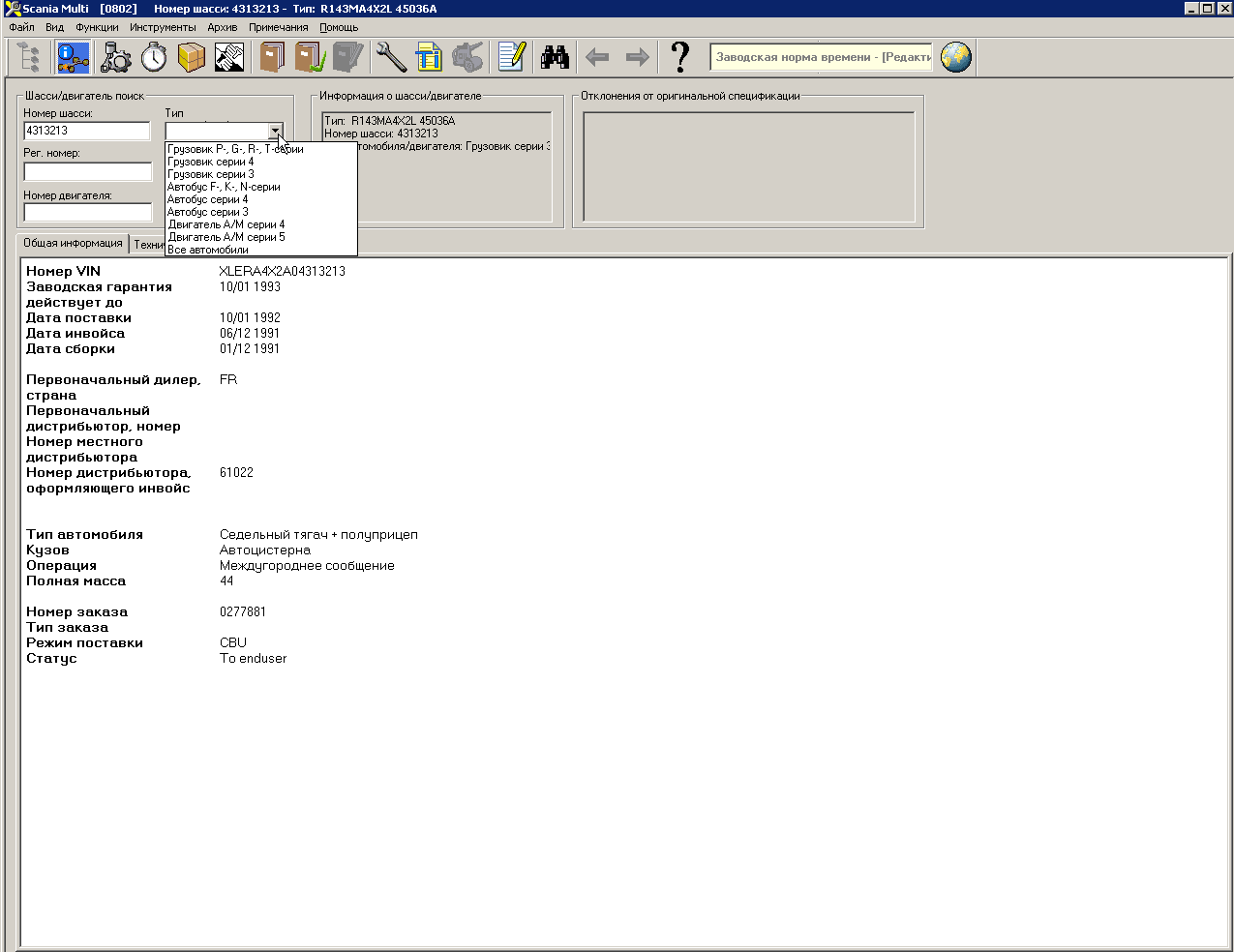This screenshot has height=952, width=1234.
Task: Open the Помощь menu
Action: pyautogui.click(x=339, y=27)
